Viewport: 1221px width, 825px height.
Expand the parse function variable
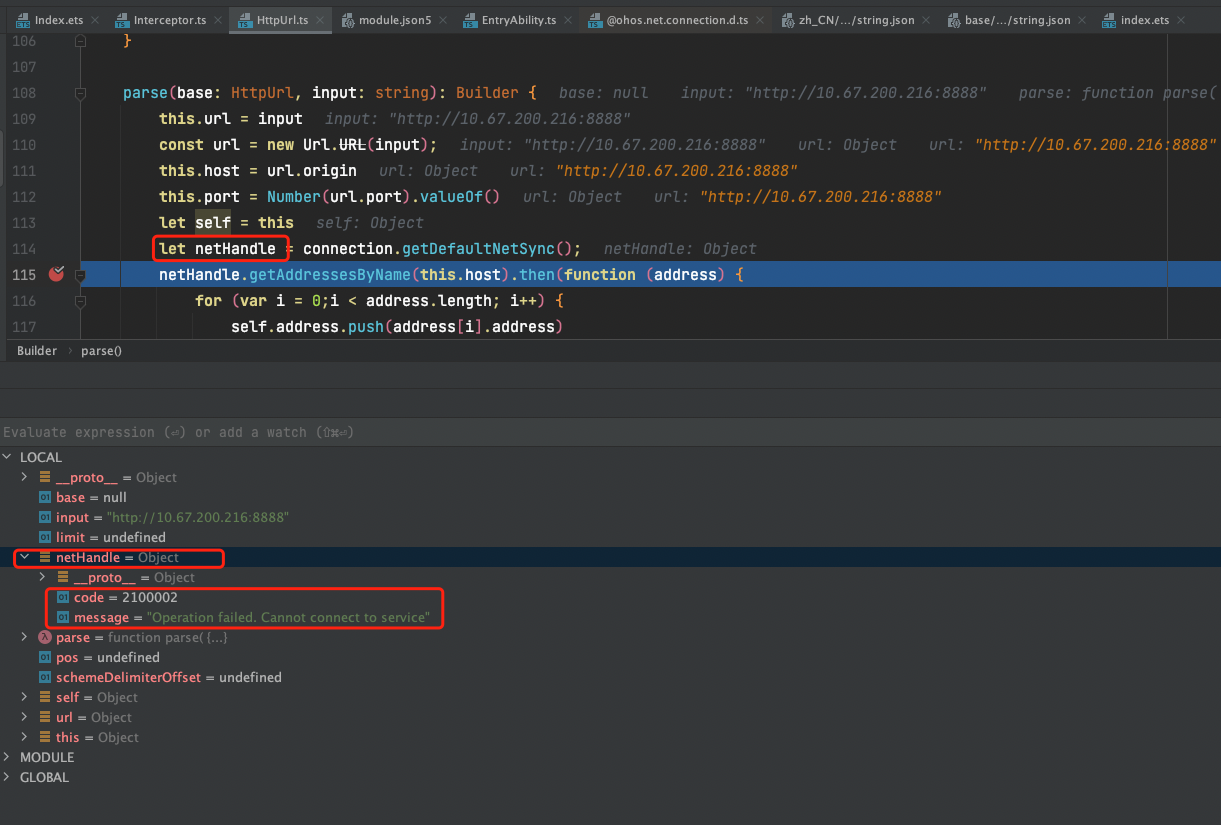tap(25, 637)
